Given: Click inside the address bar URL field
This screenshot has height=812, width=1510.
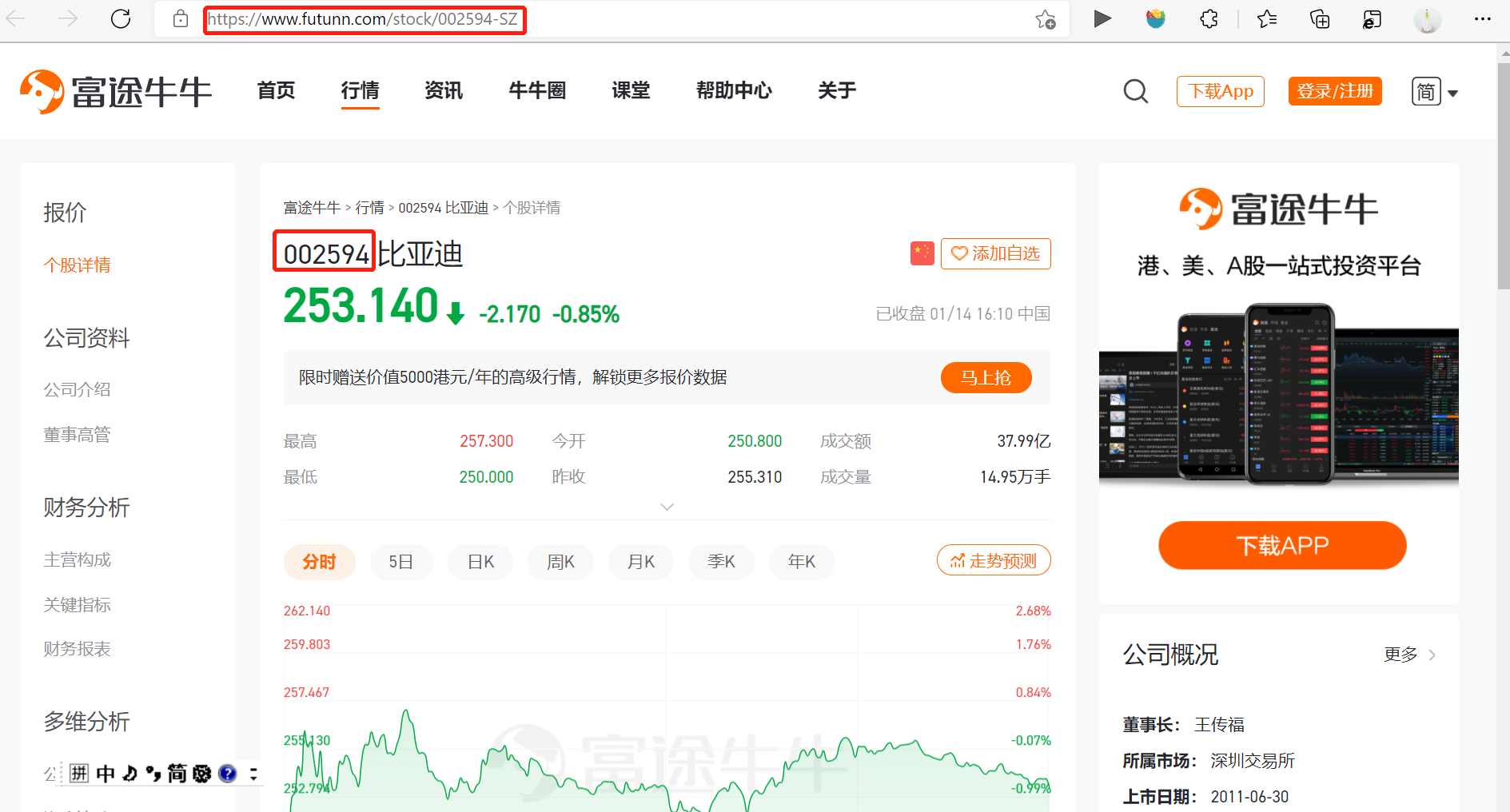Looking at the screenshot, I should pos(360,19).
